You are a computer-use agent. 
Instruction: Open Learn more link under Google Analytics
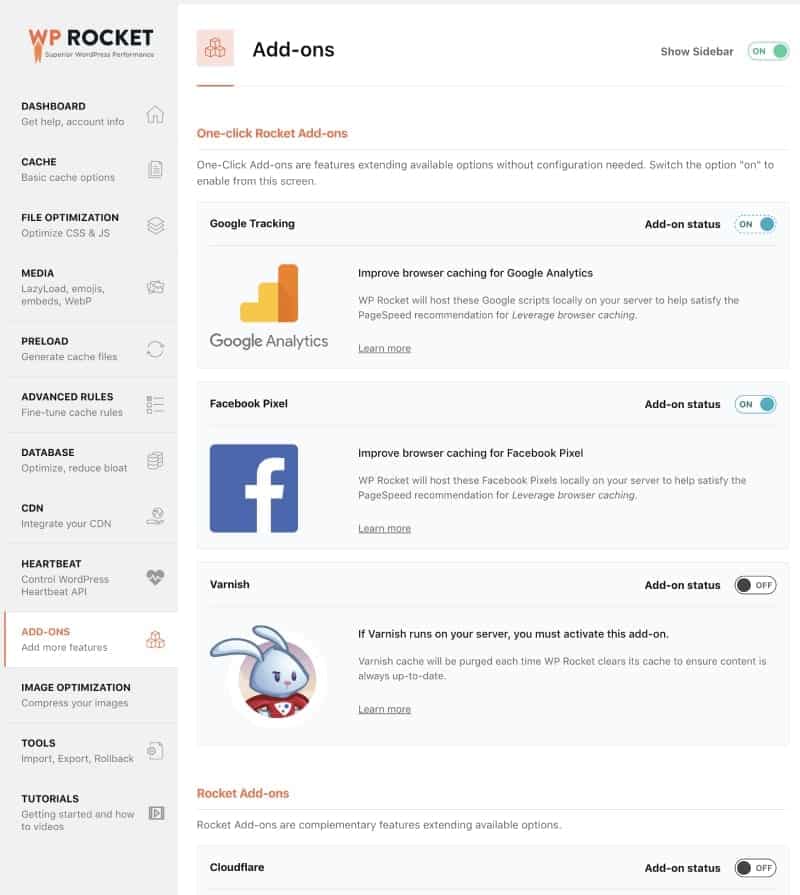click(385, 348)
